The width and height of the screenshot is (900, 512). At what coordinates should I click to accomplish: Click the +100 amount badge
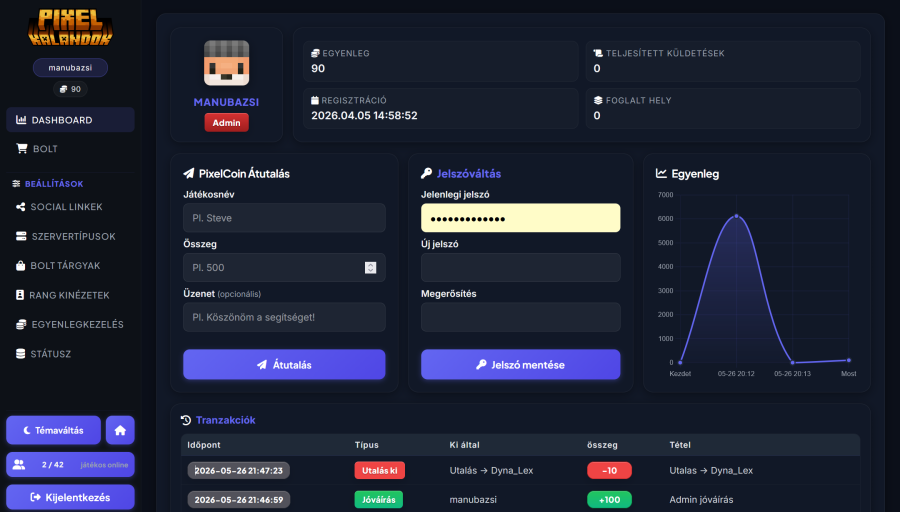click(x=609, y=499)
